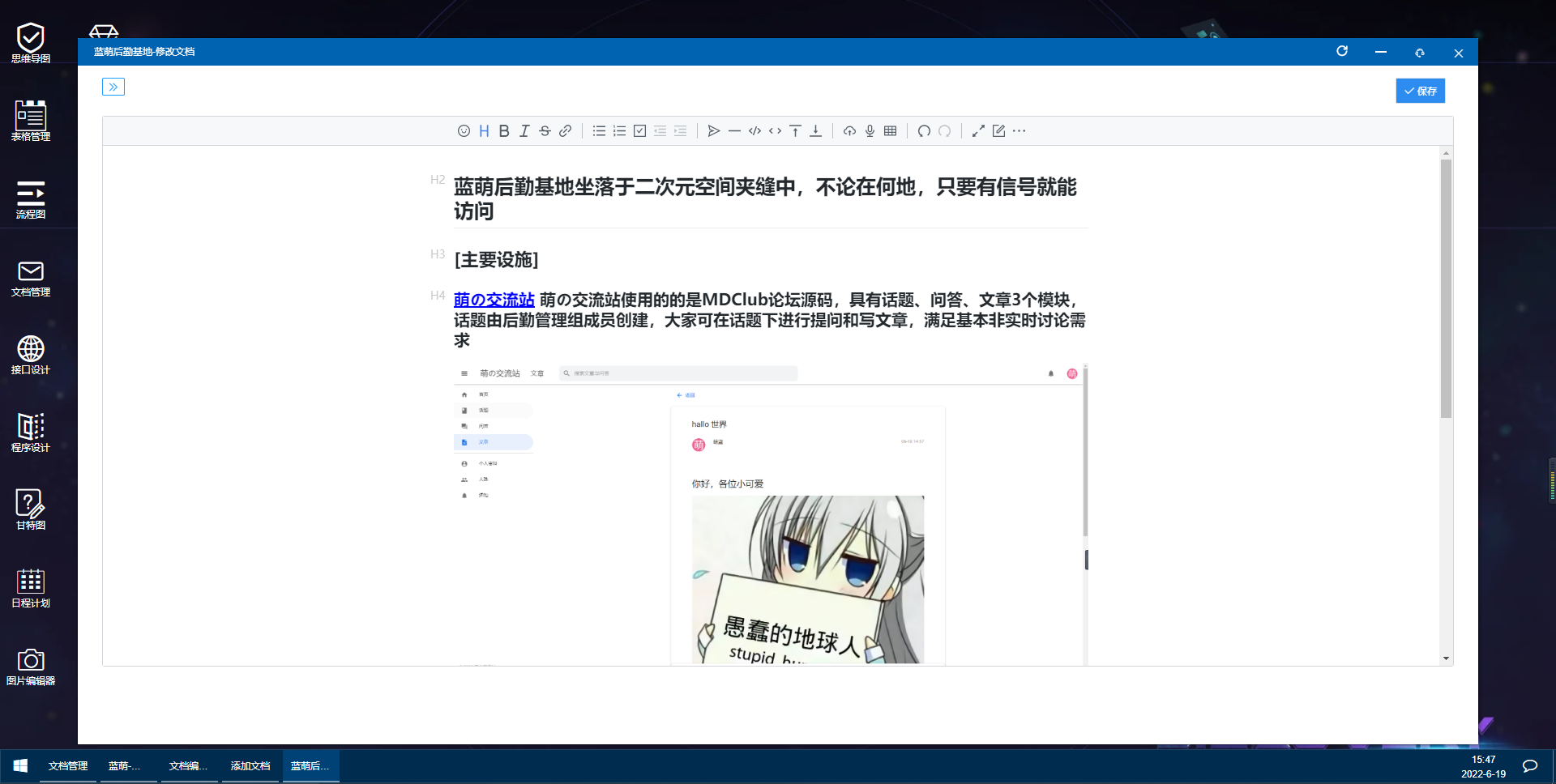The image size is (1556, 784).
Task: Expand the collapsed side panel chevron
Action: pyautogui.click(x=113, y=87)
